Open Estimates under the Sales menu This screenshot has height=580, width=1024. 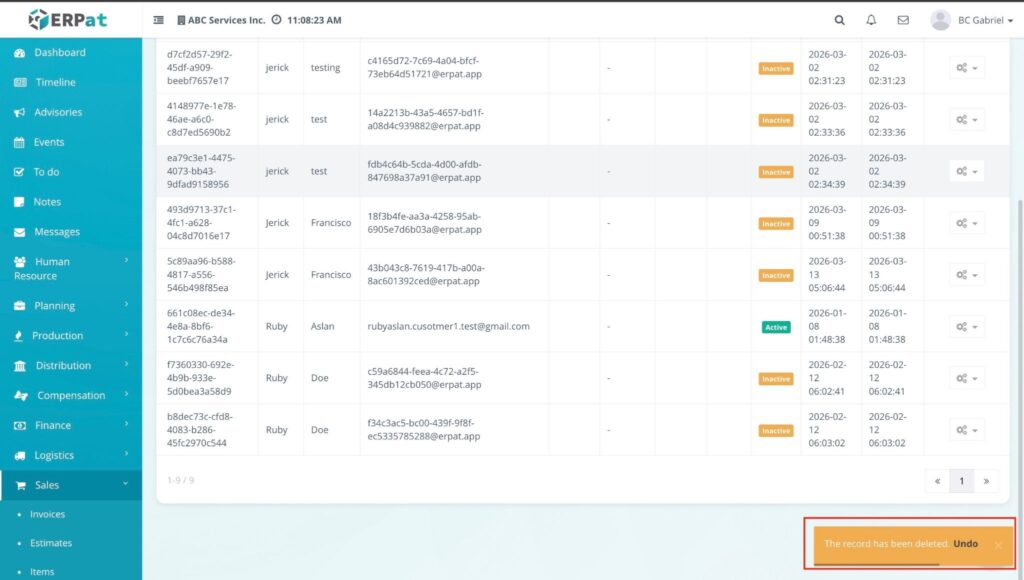pyautogui.click(x=50, y=543)
